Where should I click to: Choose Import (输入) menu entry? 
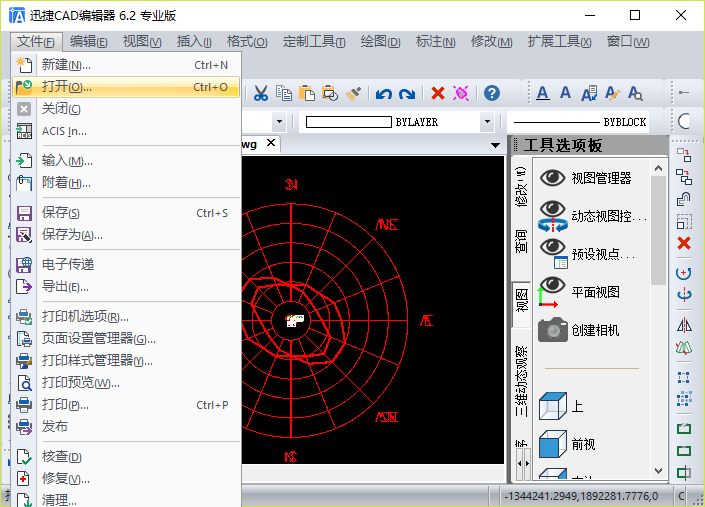(126, 160)
